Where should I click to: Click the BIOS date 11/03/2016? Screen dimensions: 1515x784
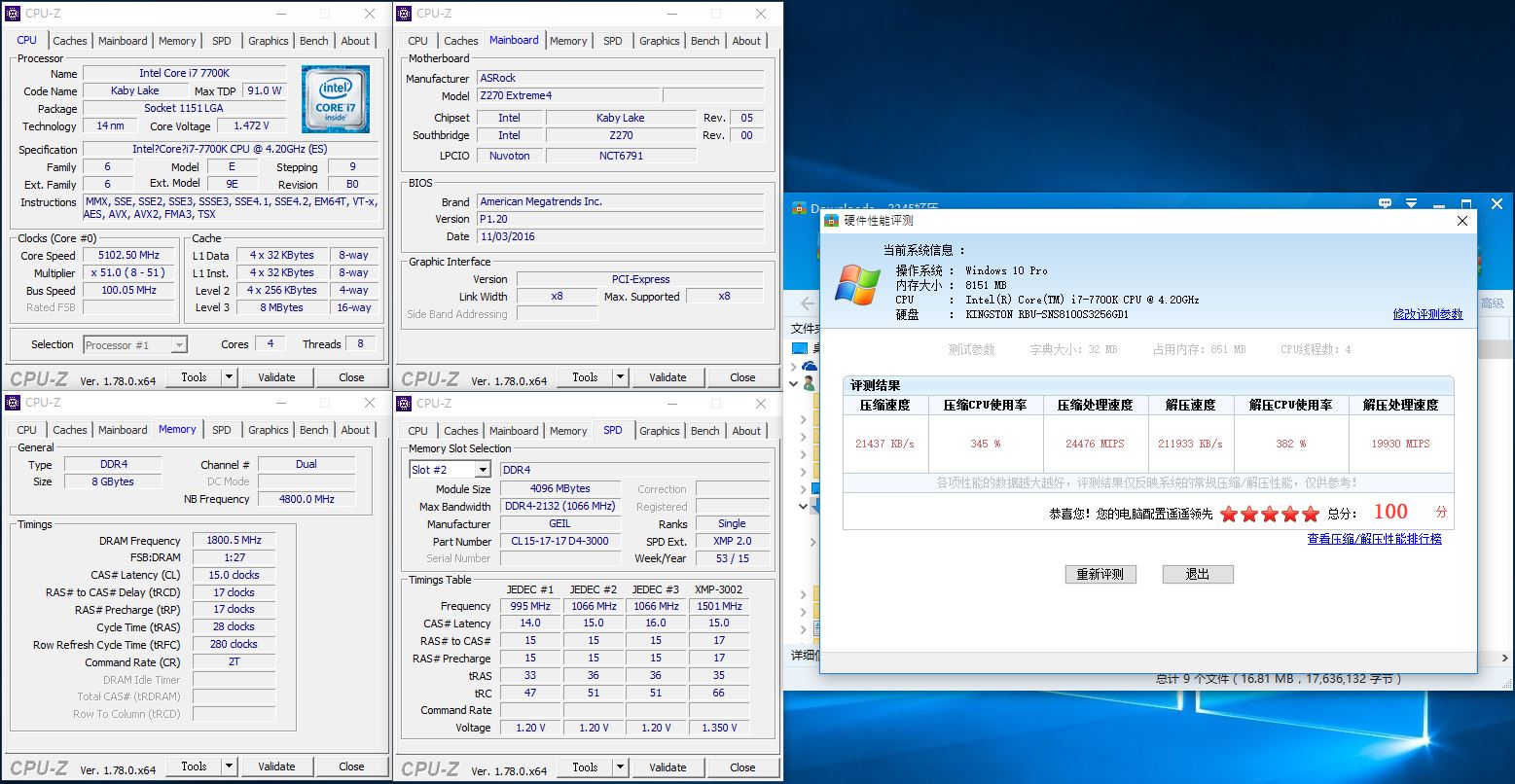point(620,236)
